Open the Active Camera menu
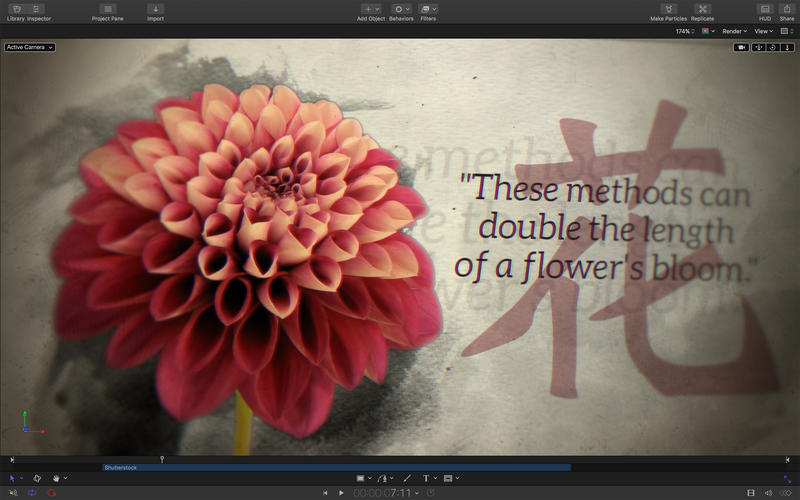Screen dimensions: 800x500 [x=30, y=47]
